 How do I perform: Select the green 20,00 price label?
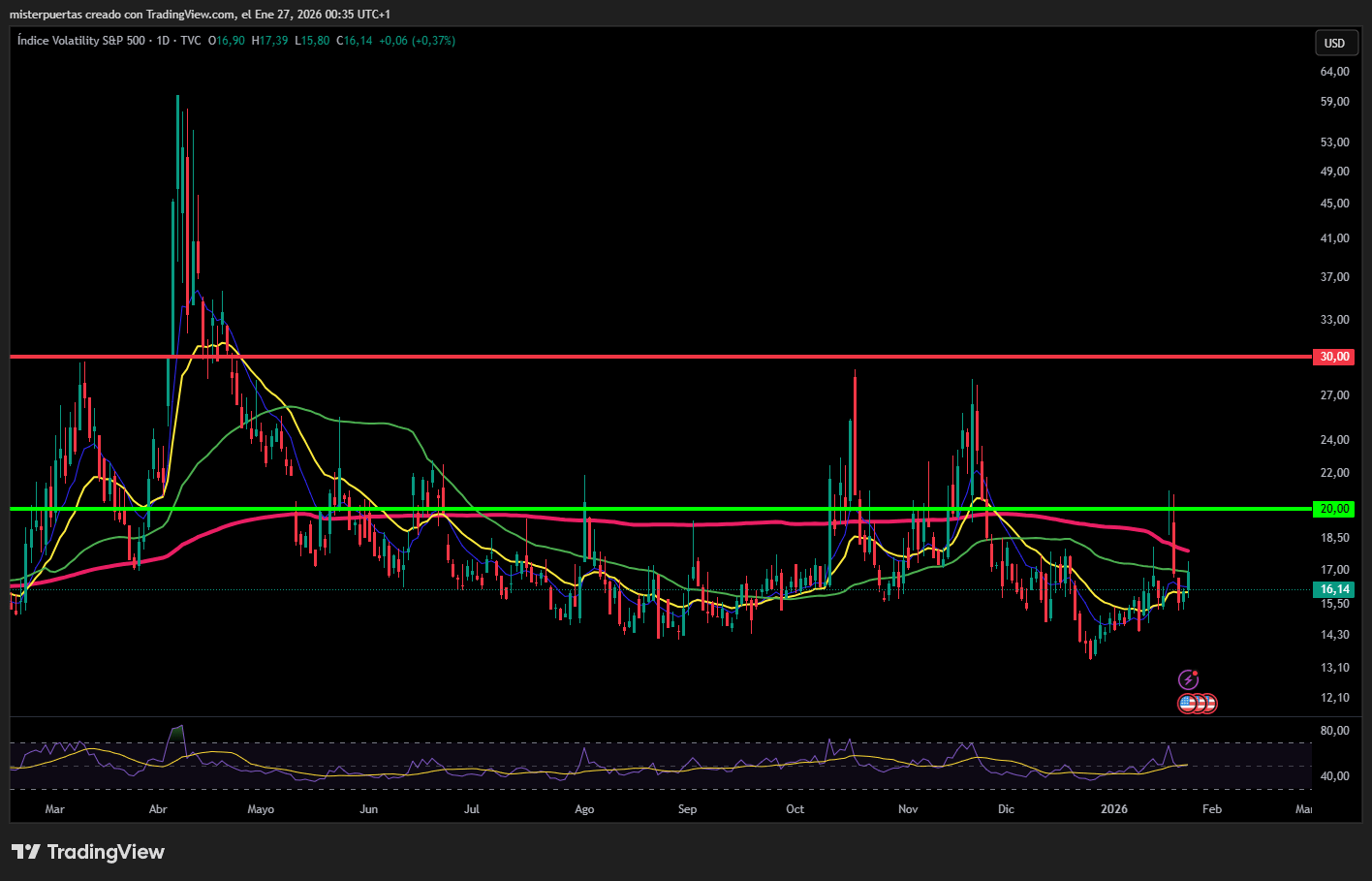pos(1334,509)
